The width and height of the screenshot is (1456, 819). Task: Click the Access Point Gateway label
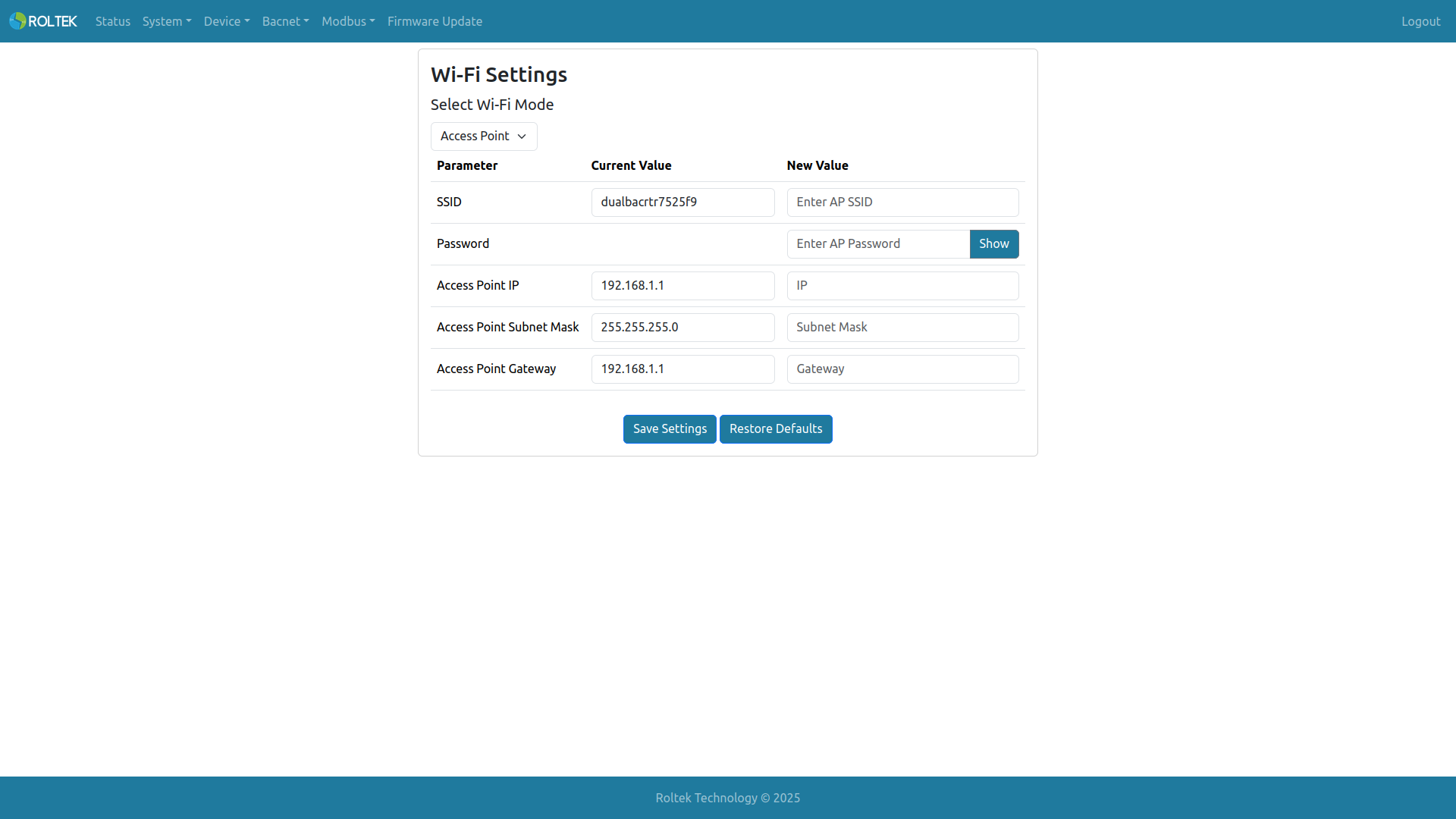pyautogui.click(x=496, y=369)
